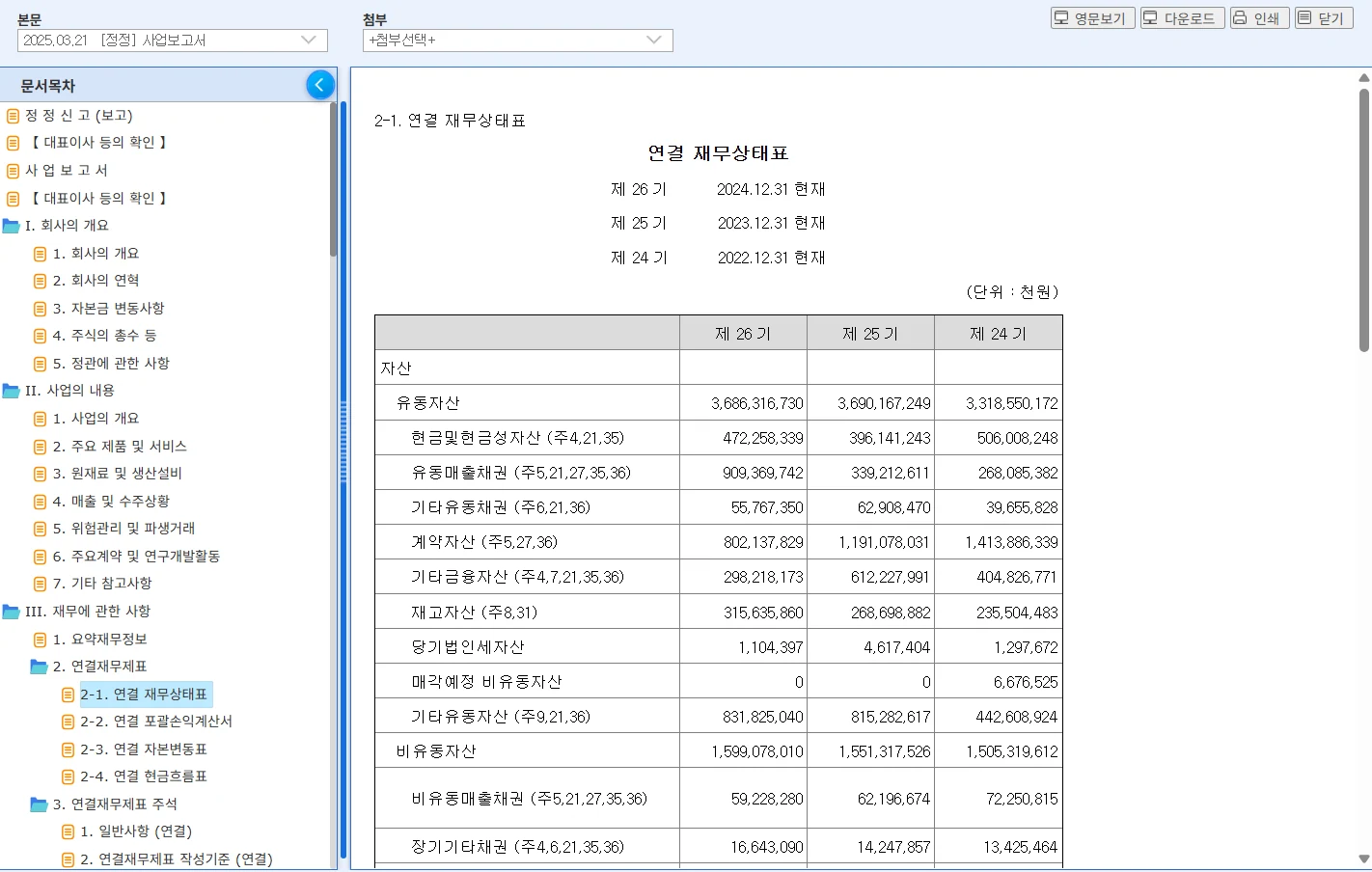Viewport: 1372px width, 872px height.
Task: Click the page icon next to 4. 주식의 총수 등
Action: [40, 336]
